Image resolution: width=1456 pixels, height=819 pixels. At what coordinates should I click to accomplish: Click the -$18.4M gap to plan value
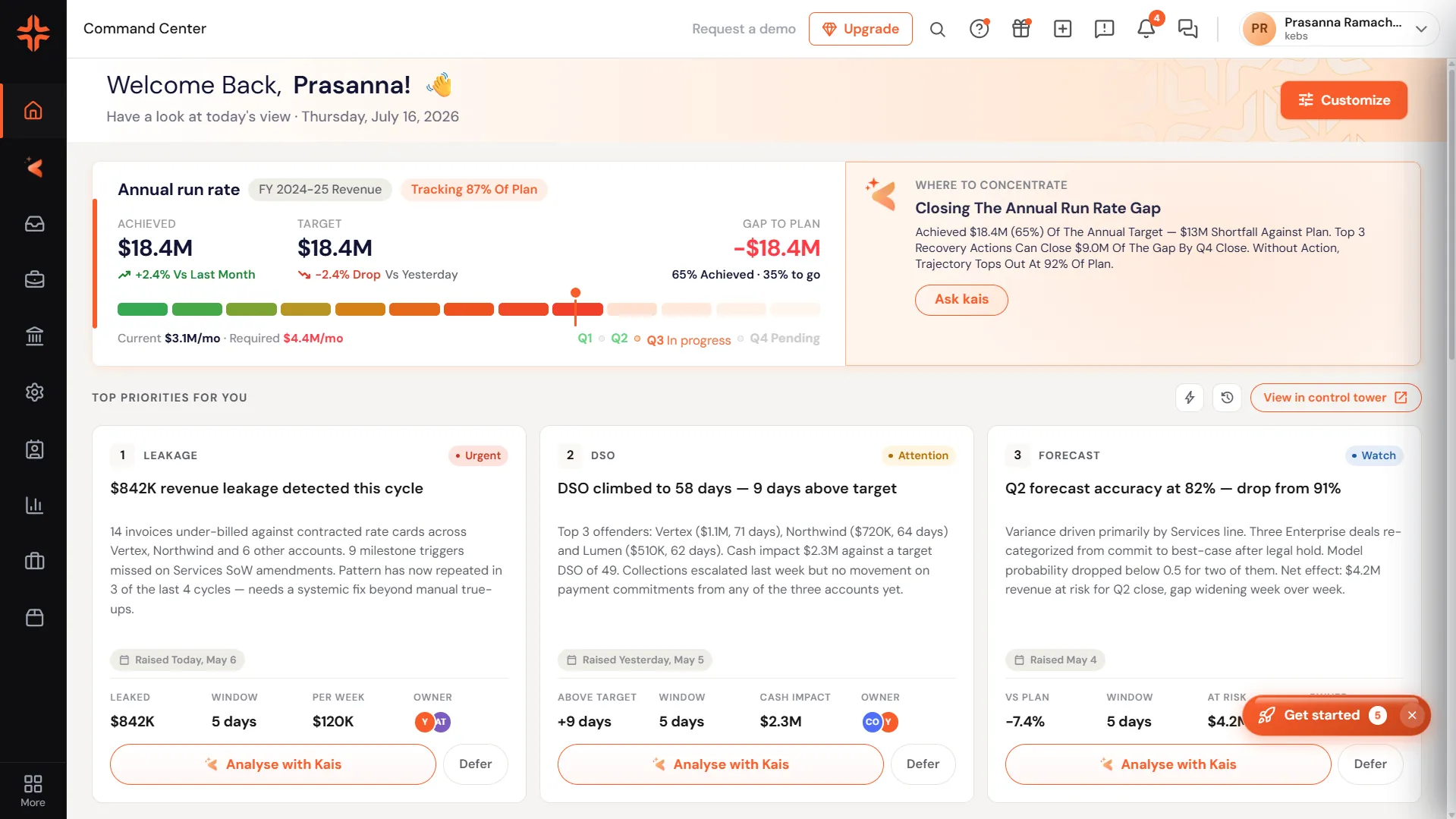coord(777,248)
